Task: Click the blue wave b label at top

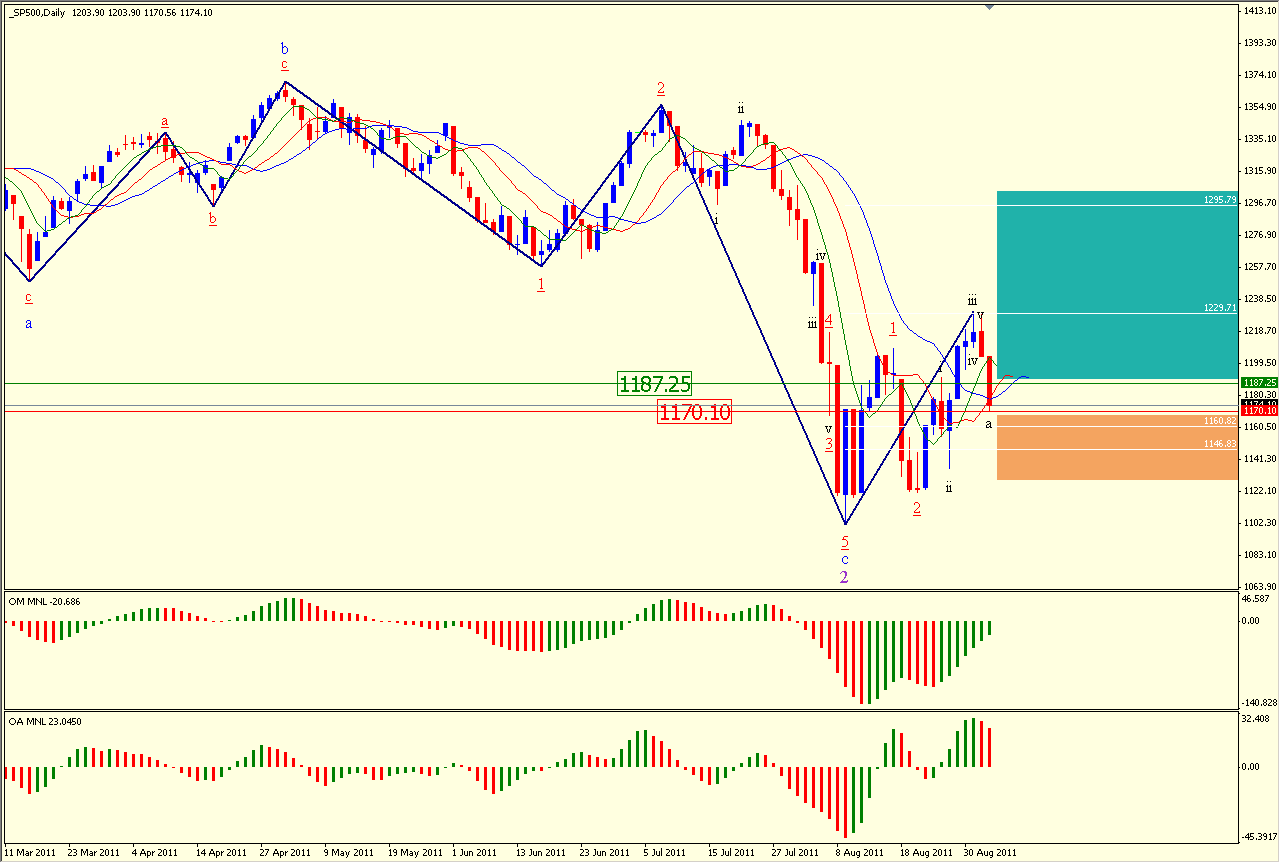Action: tap(285, 48)
